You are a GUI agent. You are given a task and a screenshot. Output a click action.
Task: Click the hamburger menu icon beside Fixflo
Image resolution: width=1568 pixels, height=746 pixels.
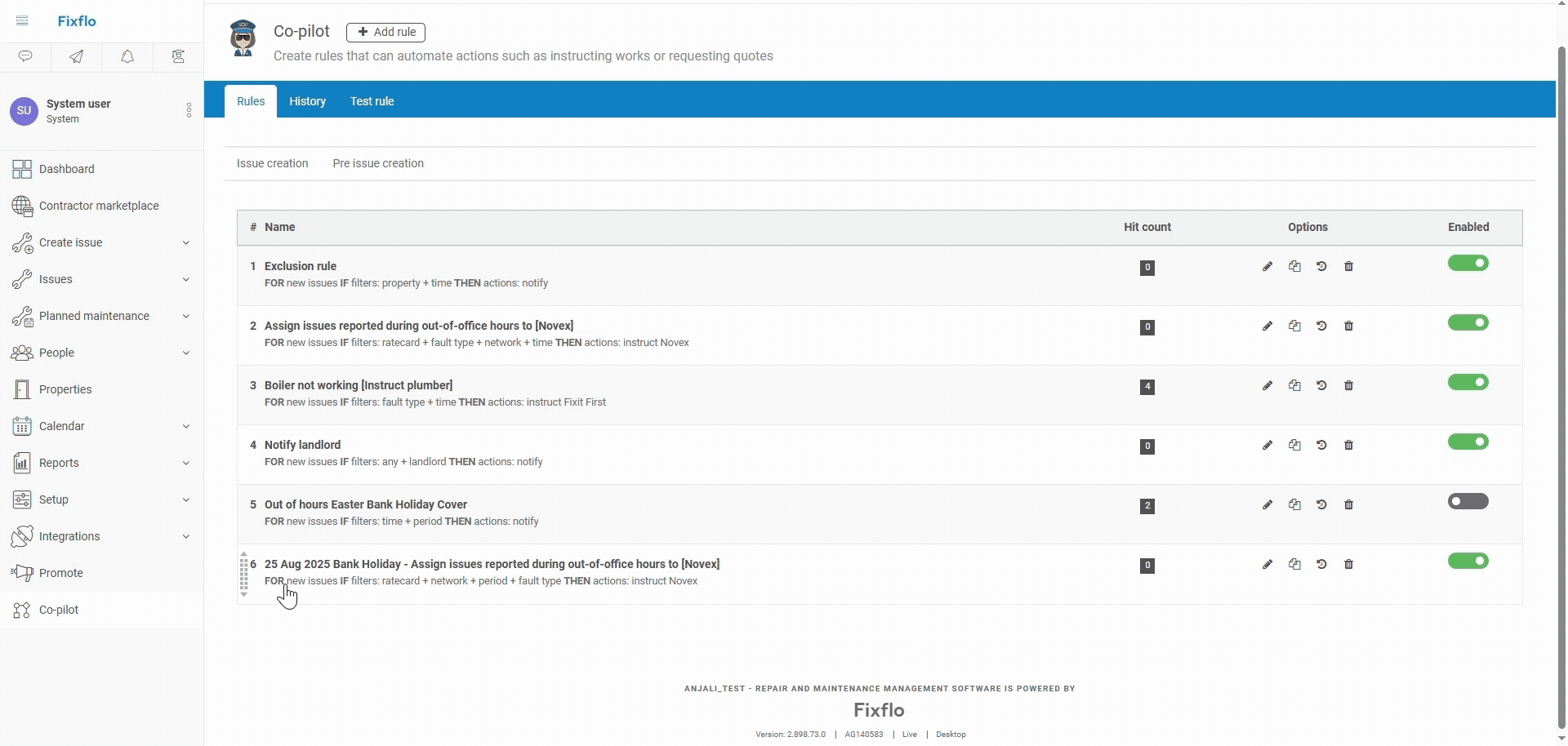point(22,21)
